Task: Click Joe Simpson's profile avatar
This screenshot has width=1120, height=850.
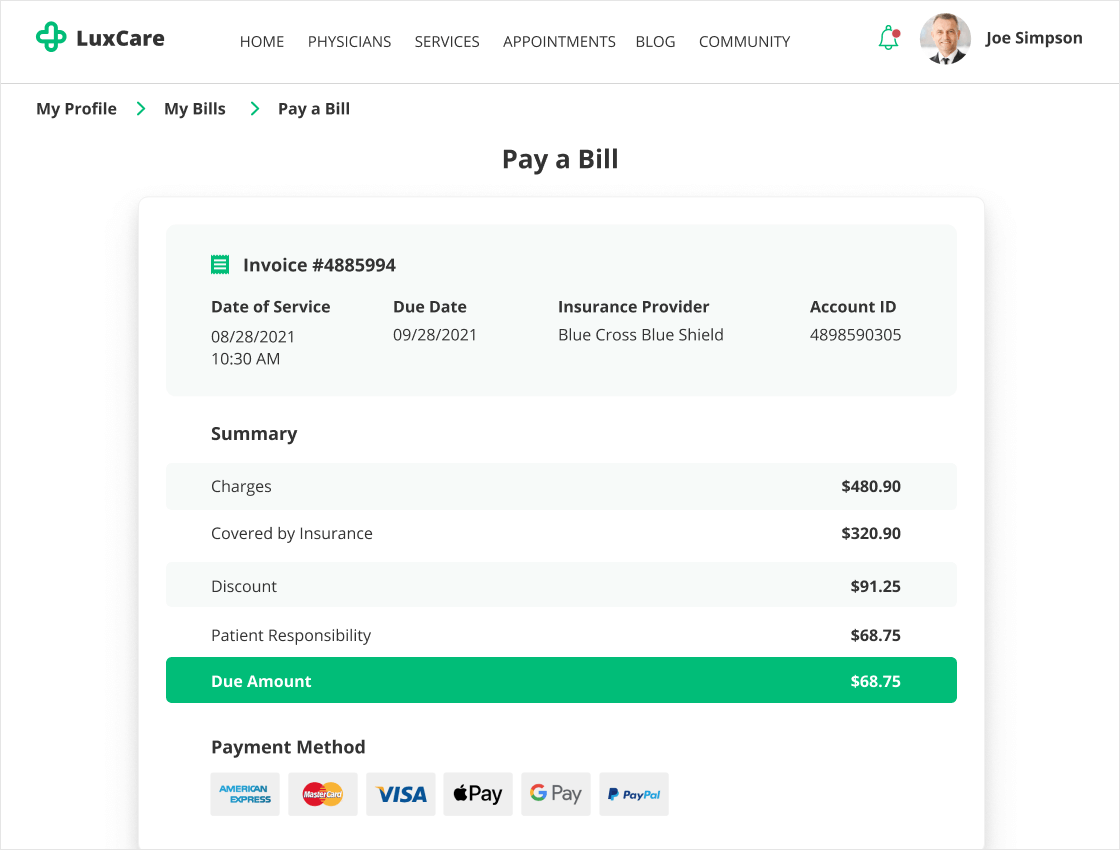Action: point(945,39)
